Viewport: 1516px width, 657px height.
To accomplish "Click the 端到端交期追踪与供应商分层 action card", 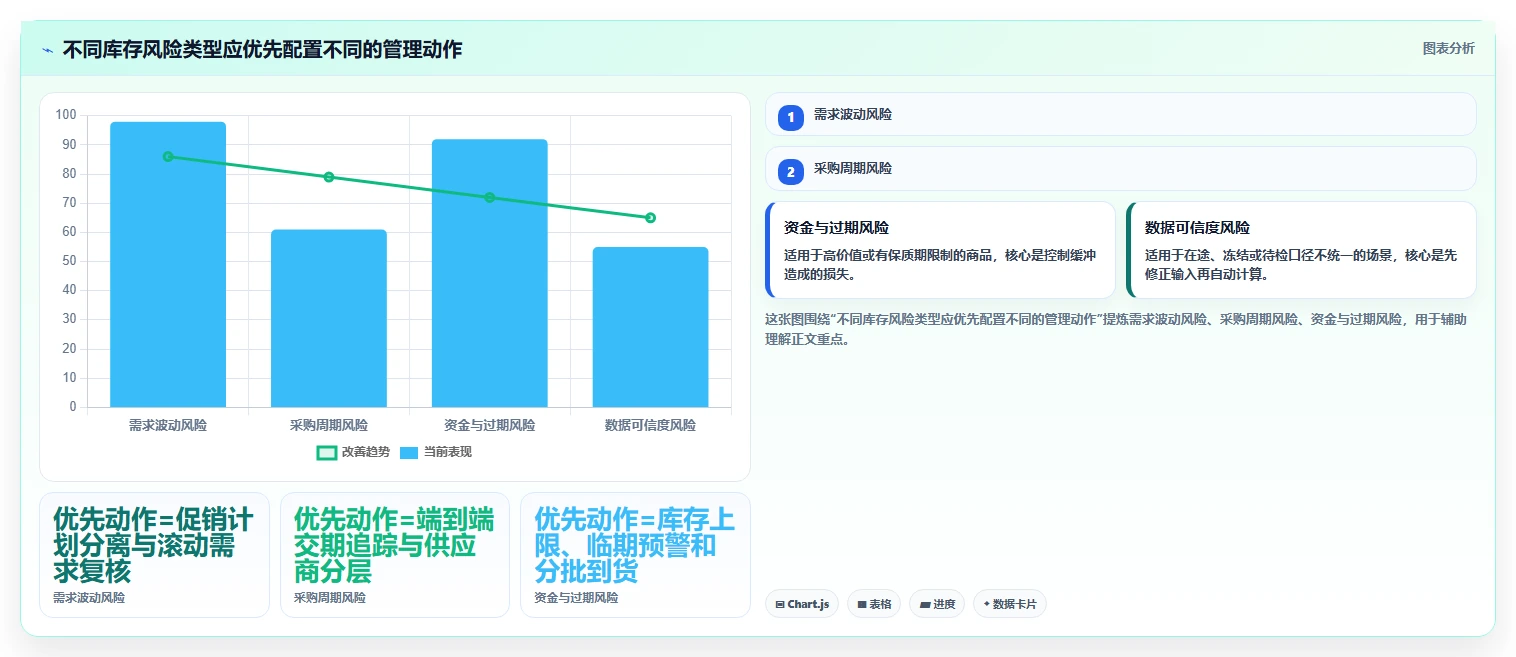I will (x=395, y=555).
